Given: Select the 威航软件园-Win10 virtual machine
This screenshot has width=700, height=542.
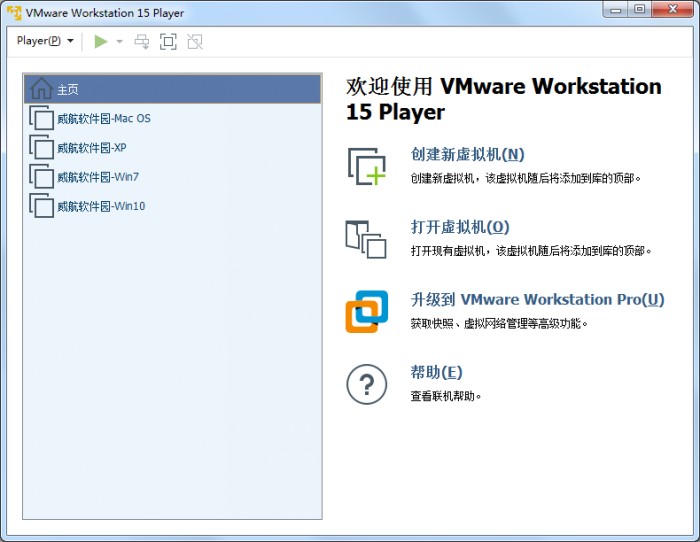Looking at the screenshot, I should [172, 206].
